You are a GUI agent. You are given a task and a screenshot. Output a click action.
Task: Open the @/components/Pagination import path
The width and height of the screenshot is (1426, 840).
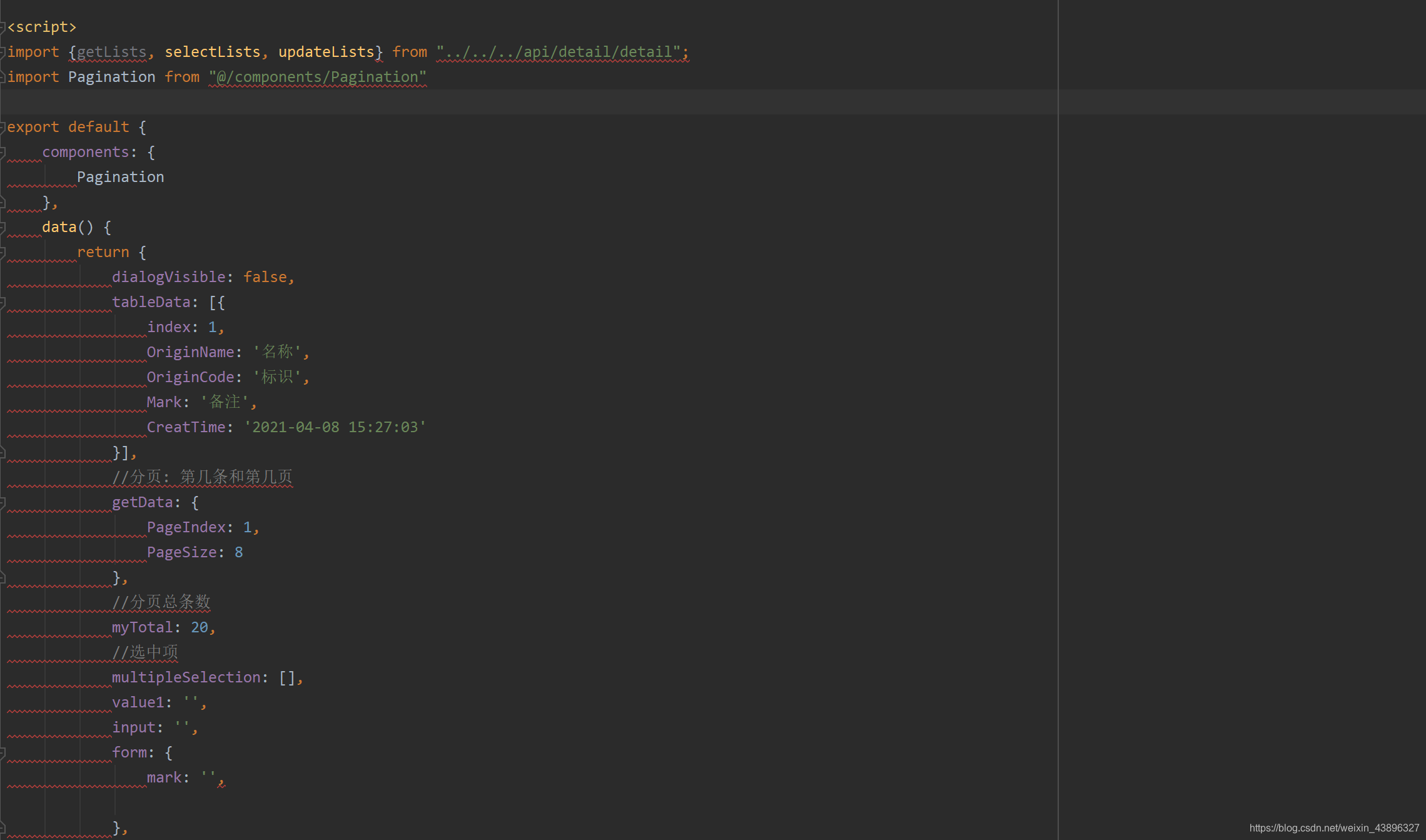click(x=317, y=77)
